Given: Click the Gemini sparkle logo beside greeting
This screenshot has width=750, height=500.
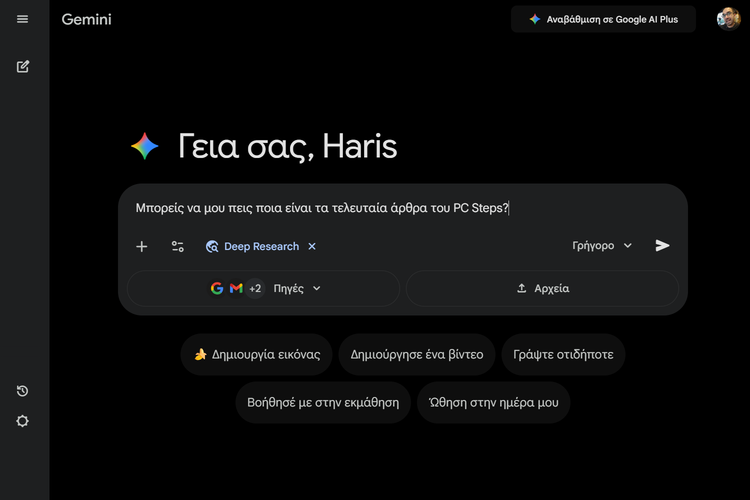Looking at the screenshot, I should 145,147.
